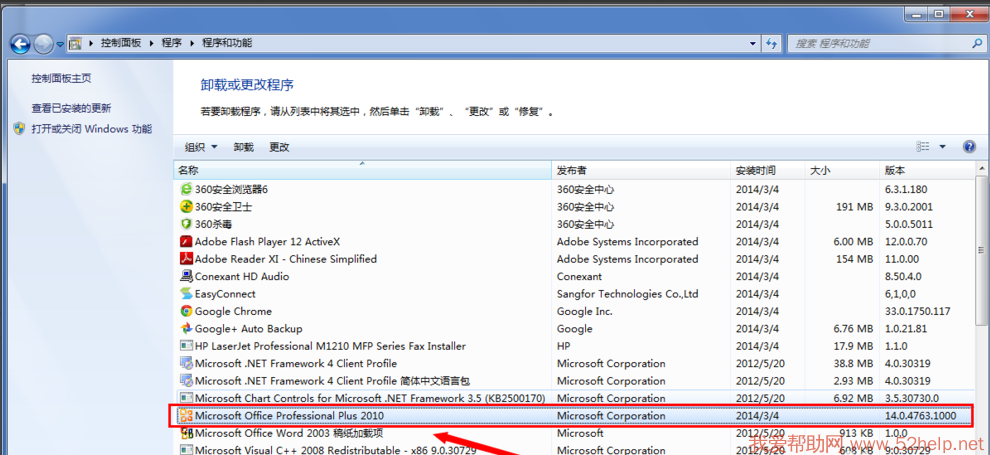The width and height of the screenshot is (990, 455).
Task: Select the Google Chrome program icon
Action: (x=186, y=311)
